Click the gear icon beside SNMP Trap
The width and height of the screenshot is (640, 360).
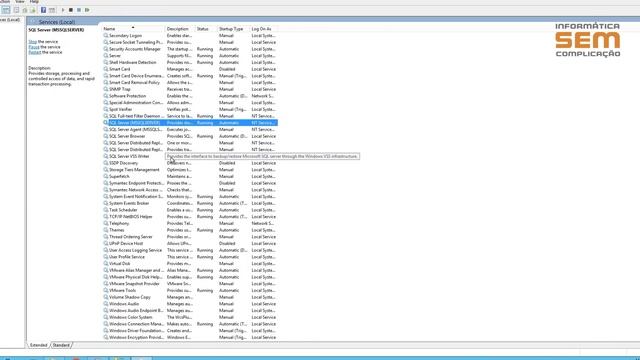coord(106,89)
